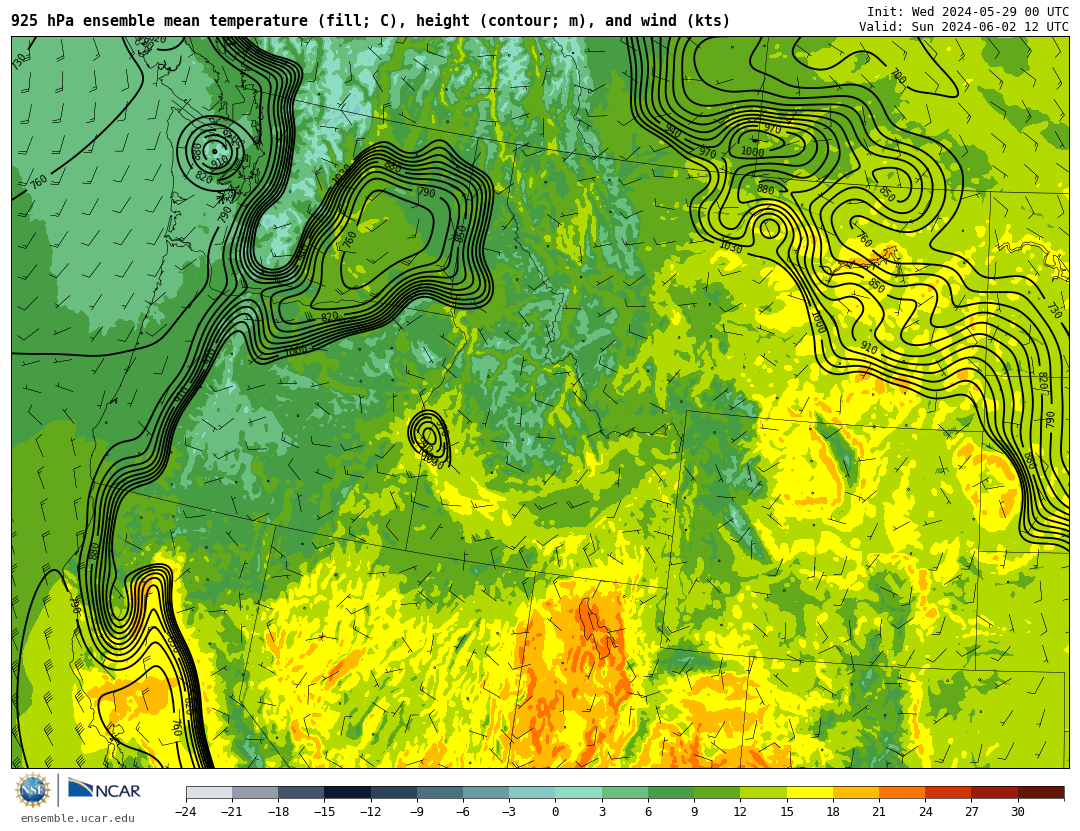Click the colorbar tick label '-24'
1080x831 pixels.
pyautogui.click(x=186, y=812)
